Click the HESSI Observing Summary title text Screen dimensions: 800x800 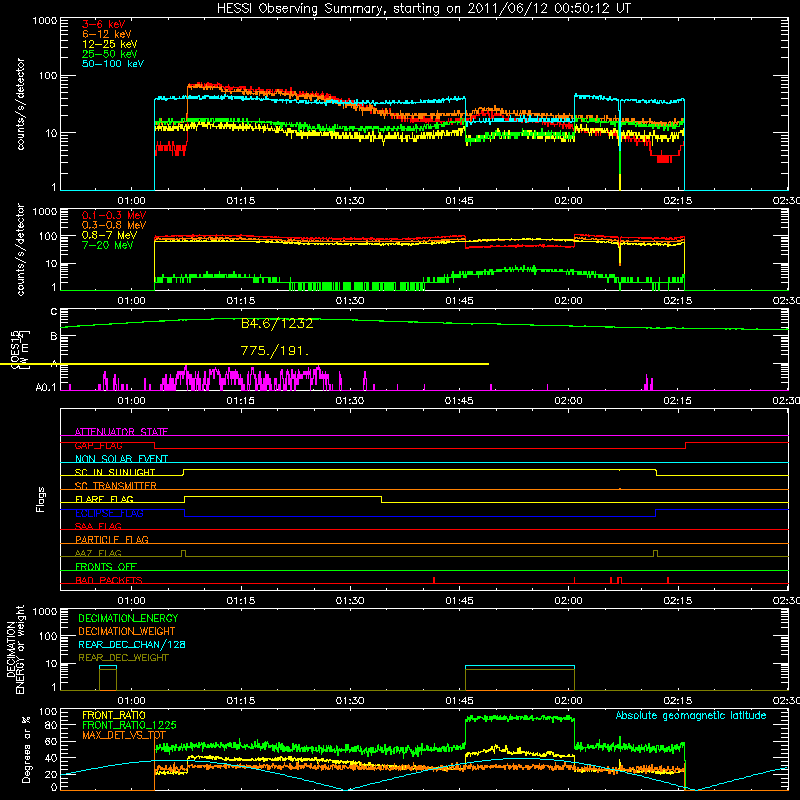423,9
